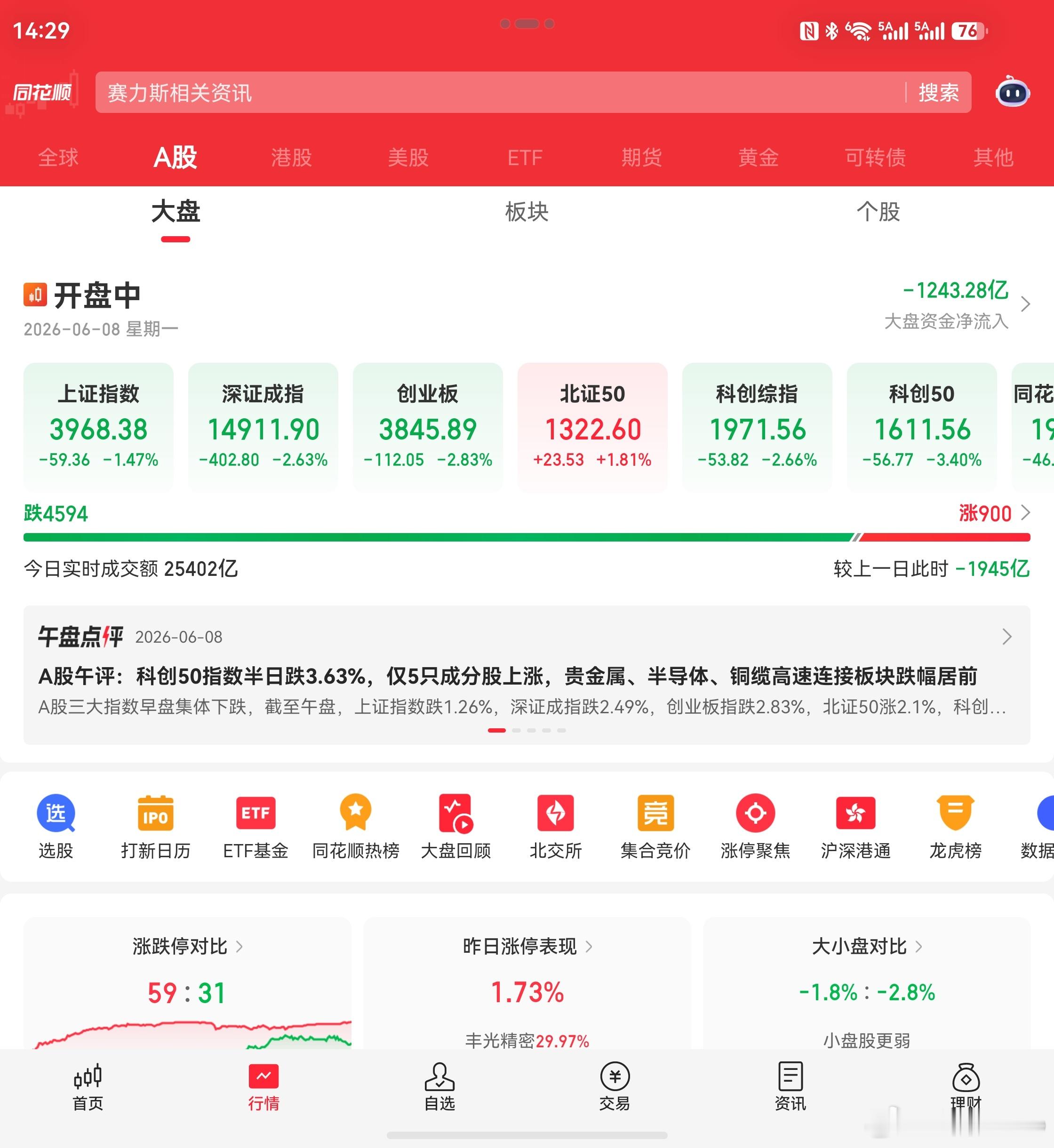Screen dimensions: 1054x1148
Task: Read the A股午评 headline article
Action: click(508, 677)
